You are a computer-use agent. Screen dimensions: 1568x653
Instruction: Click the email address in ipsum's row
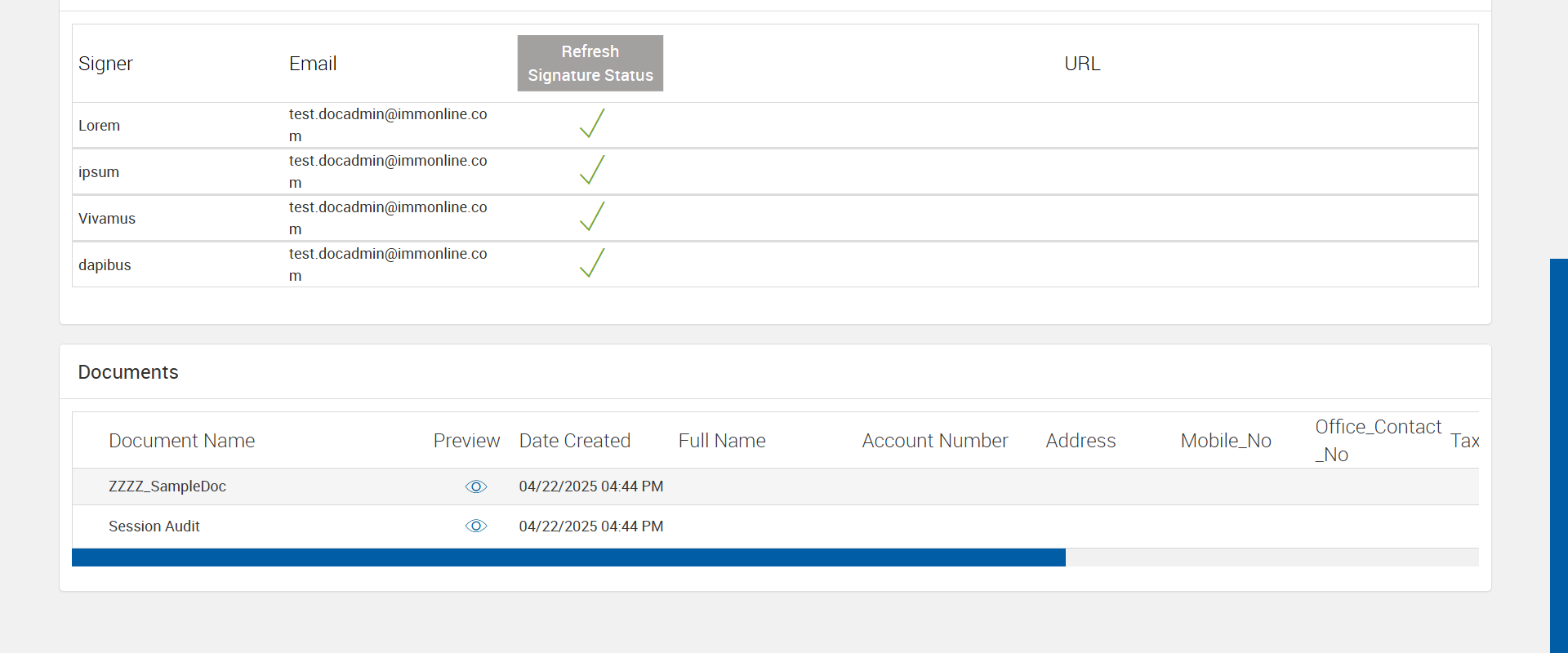point(388,171)
